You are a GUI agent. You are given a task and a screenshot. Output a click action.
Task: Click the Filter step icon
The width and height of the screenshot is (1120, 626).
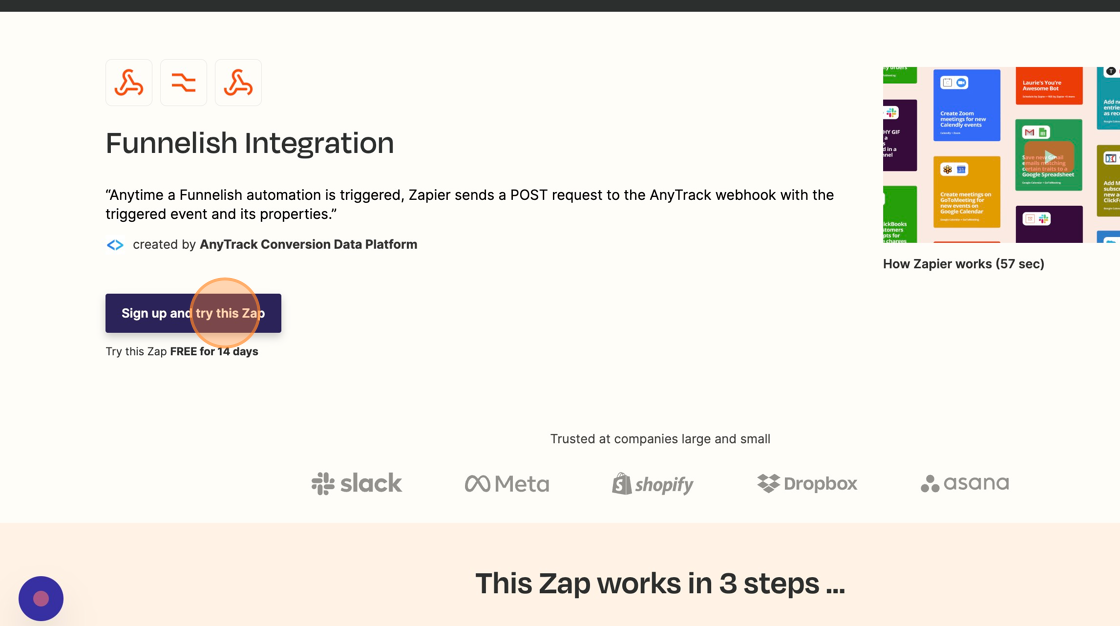pyautogui.click(x=184, y=83)
